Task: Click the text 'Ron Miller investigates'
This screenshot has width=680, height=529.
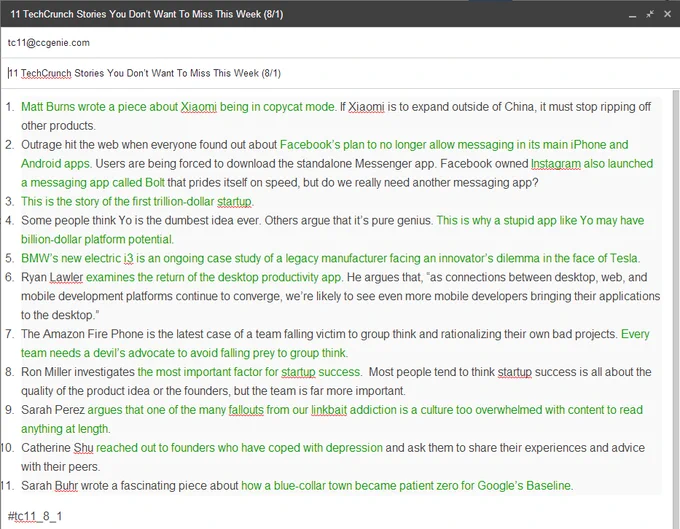Action: point(78,372)
